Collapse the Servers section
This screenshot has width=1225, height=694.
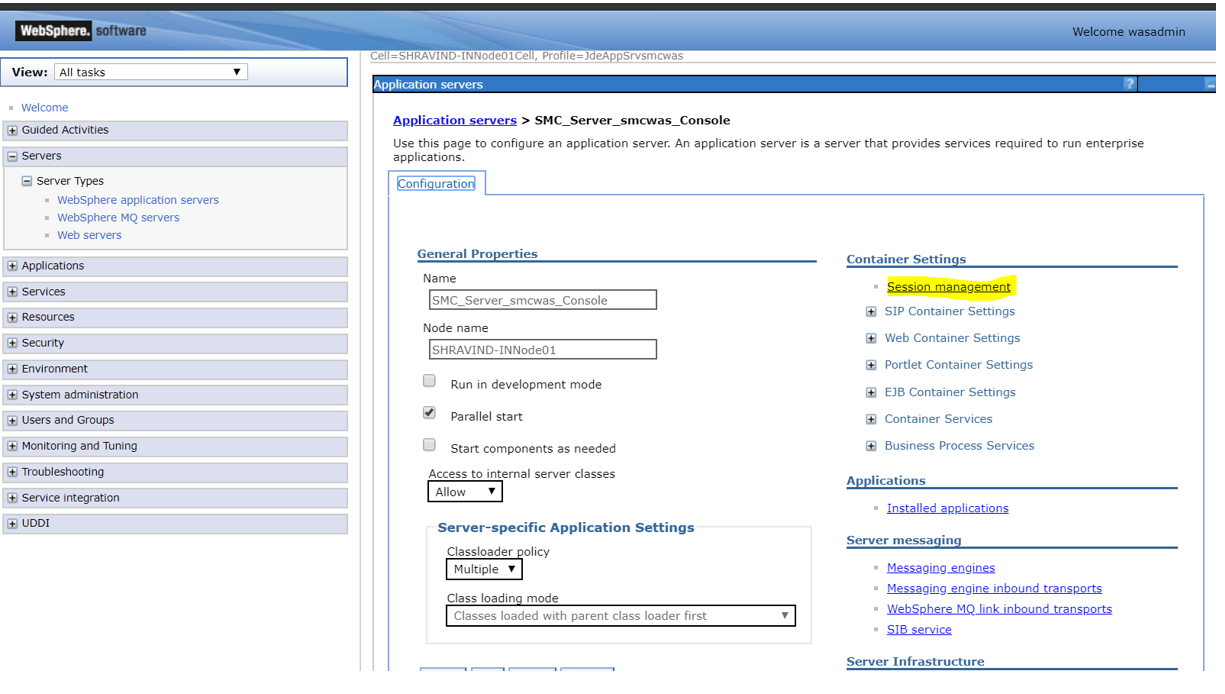click(x=12, y=156)
